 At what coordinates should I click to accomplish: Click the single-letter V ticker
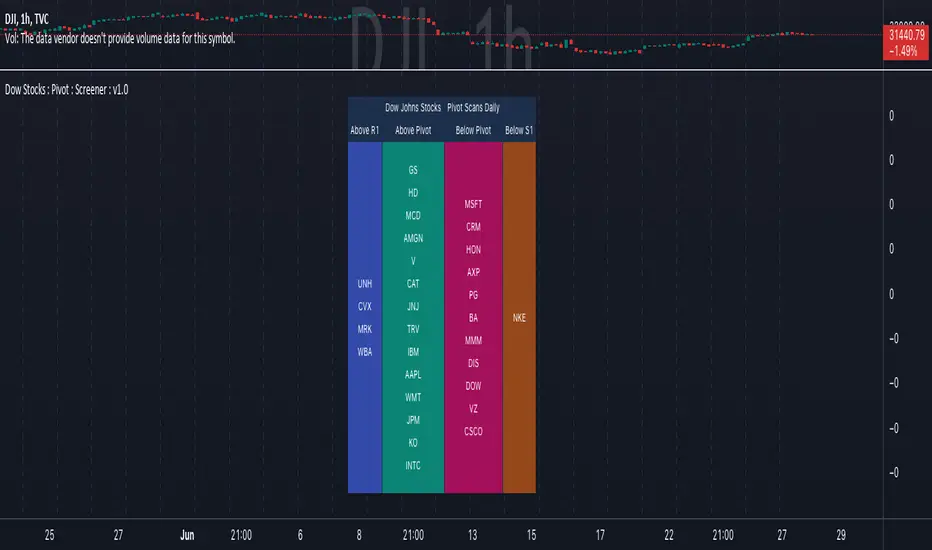pyautogui.click(x=413, y=261)
